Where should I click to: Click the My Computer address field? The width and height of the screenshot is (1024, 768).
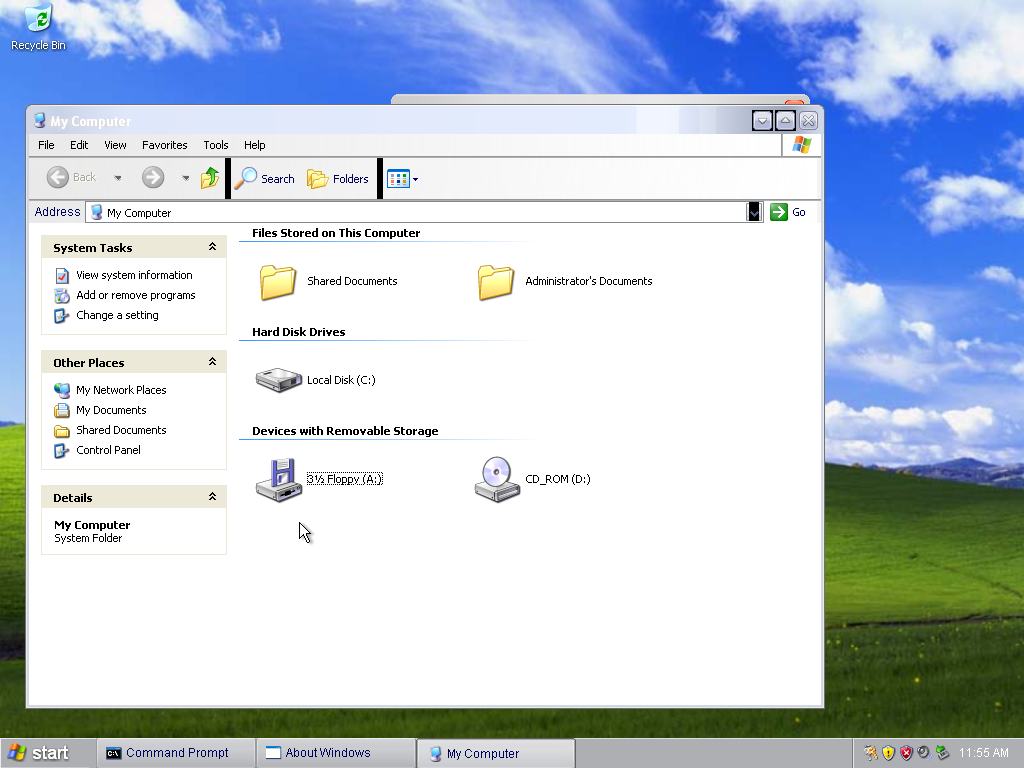(424, 212)
